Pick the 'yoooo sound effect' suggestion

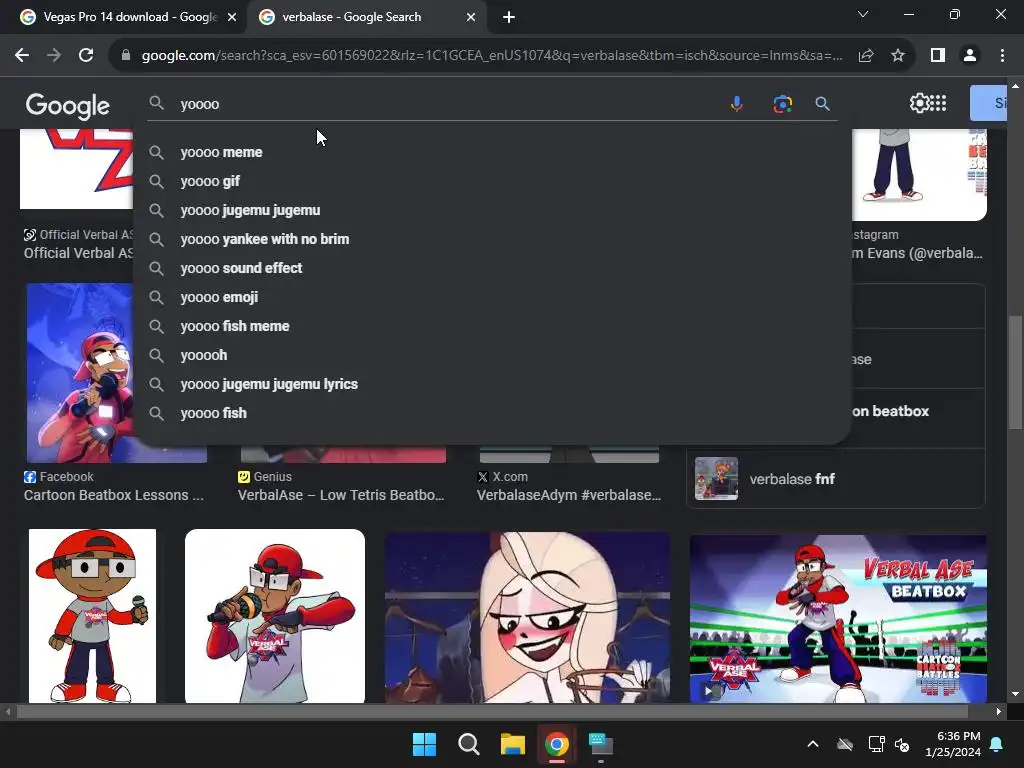492,268
